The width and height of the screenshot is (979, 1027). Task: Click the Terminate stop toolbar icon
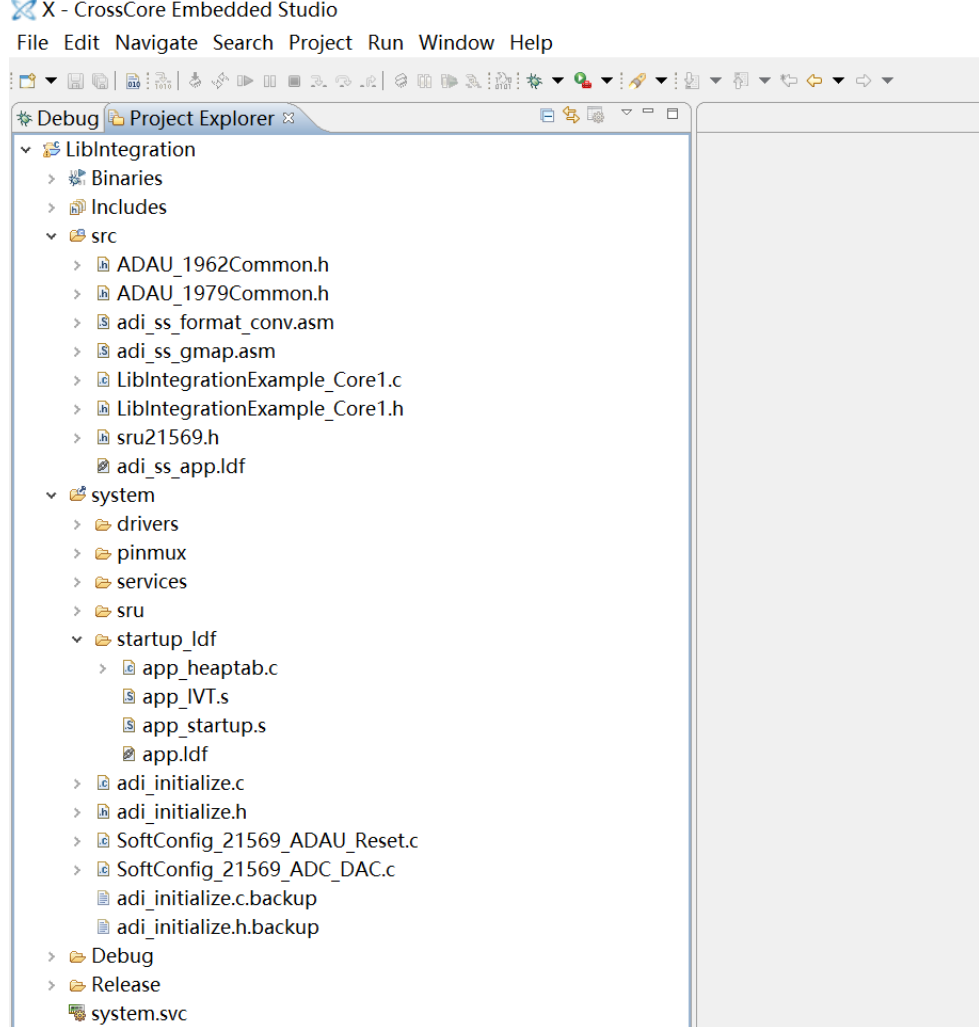tap(295, 81)
